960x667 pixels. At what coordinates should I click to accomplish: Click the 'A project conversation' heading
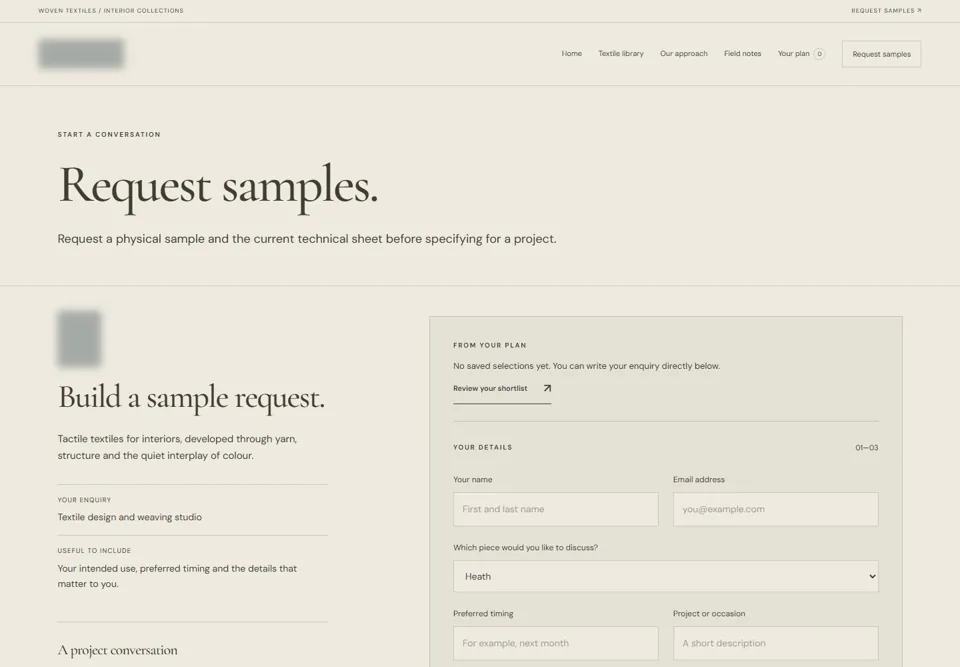[x=118, y=650]
